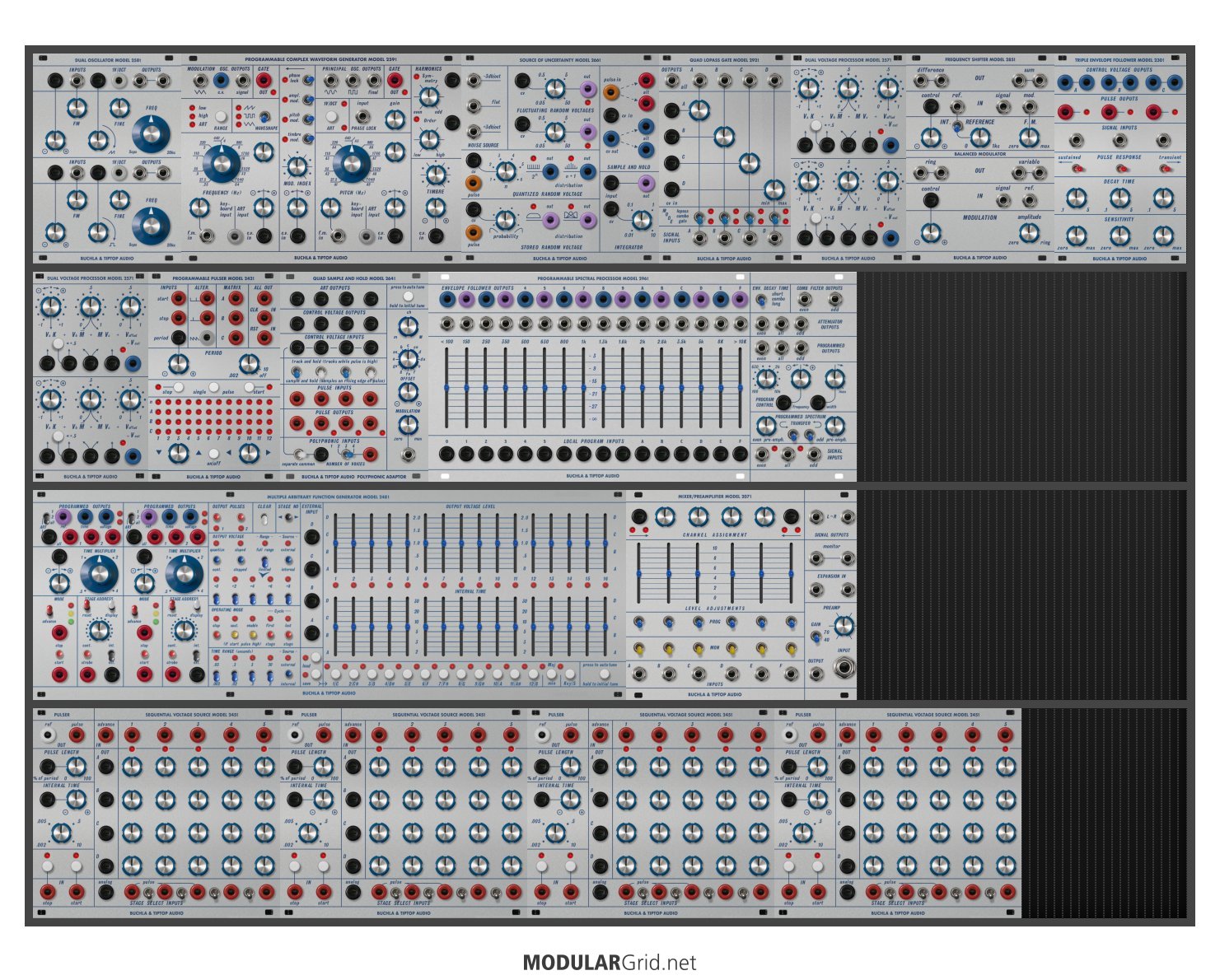Flip the CLEAR switch on Function Generator 248t
The width and height of the screenshot is (1220, 980).
click(x=264, y=520)
